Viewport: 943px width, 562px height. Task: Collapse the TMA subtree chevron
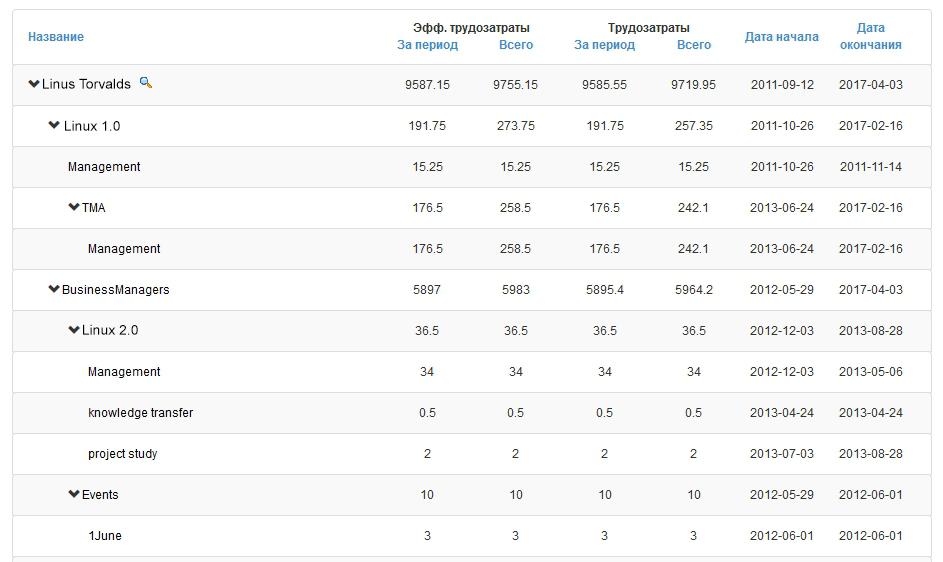point(74,207)
